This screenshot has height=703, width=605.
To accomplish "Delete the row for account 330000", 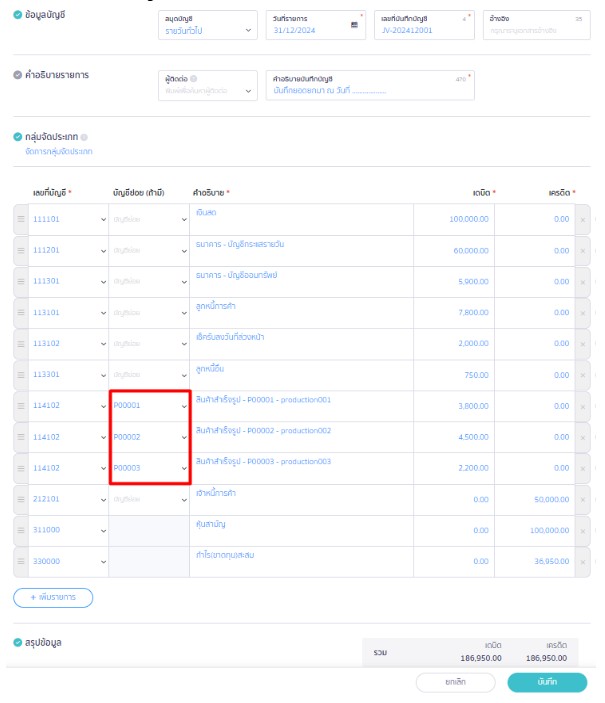I will pyautogui.click(x=583, y=562).
